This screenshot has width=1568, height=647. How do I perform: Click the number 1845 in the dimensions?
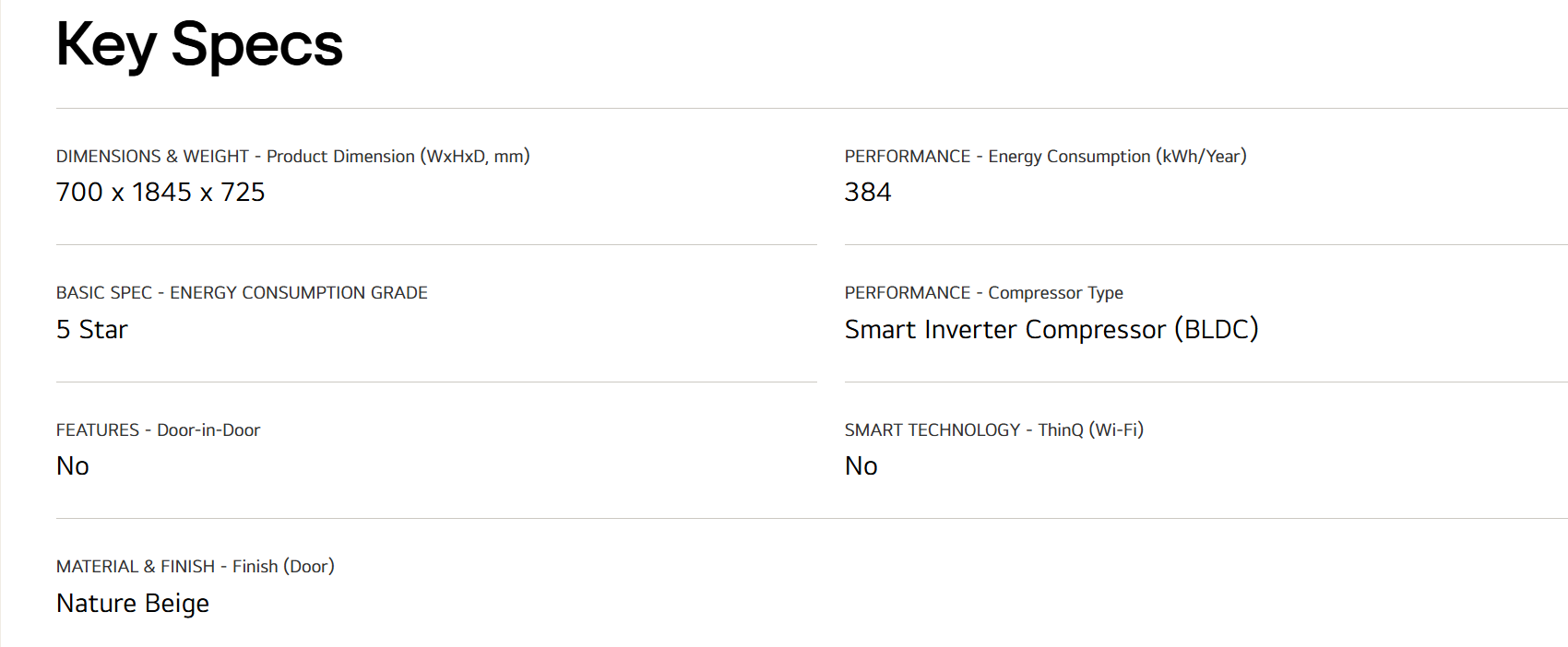coord(161,192)
